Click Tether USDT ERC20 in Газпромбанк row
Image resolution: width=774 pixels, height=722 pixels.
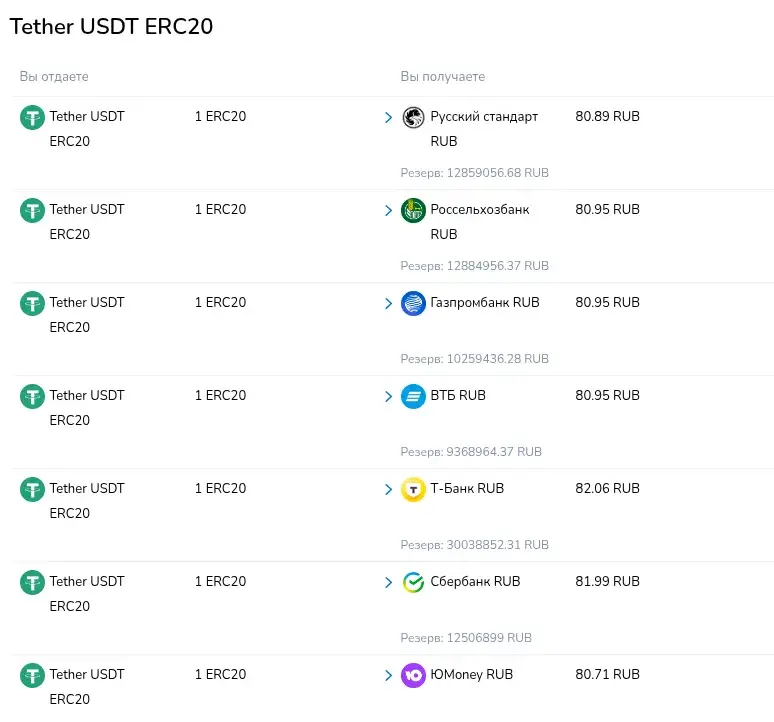click(87, 314)
